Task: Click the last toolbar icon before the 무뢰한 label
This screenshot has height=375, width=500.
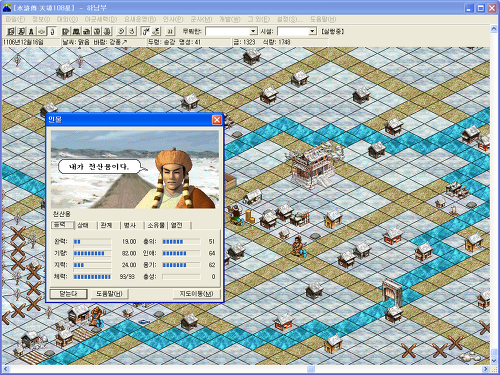Action: (170, 31)
